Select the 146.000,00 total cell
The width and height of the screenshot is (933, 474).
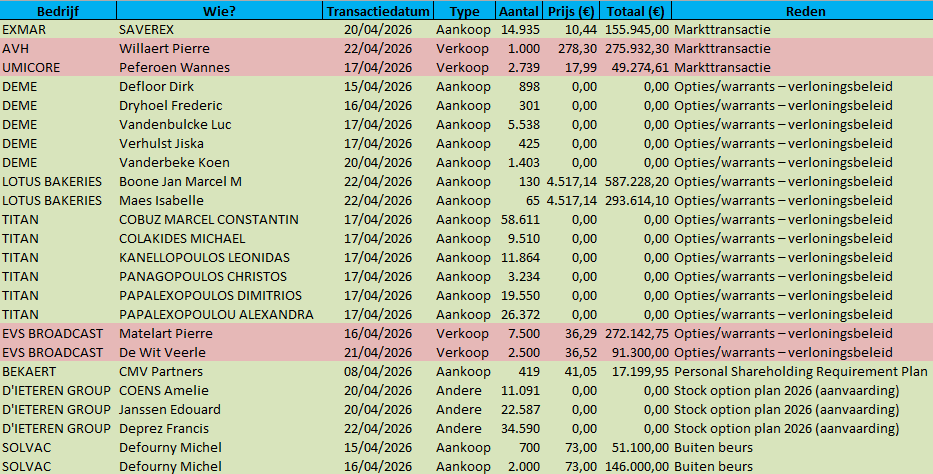(x=636, y=466)
